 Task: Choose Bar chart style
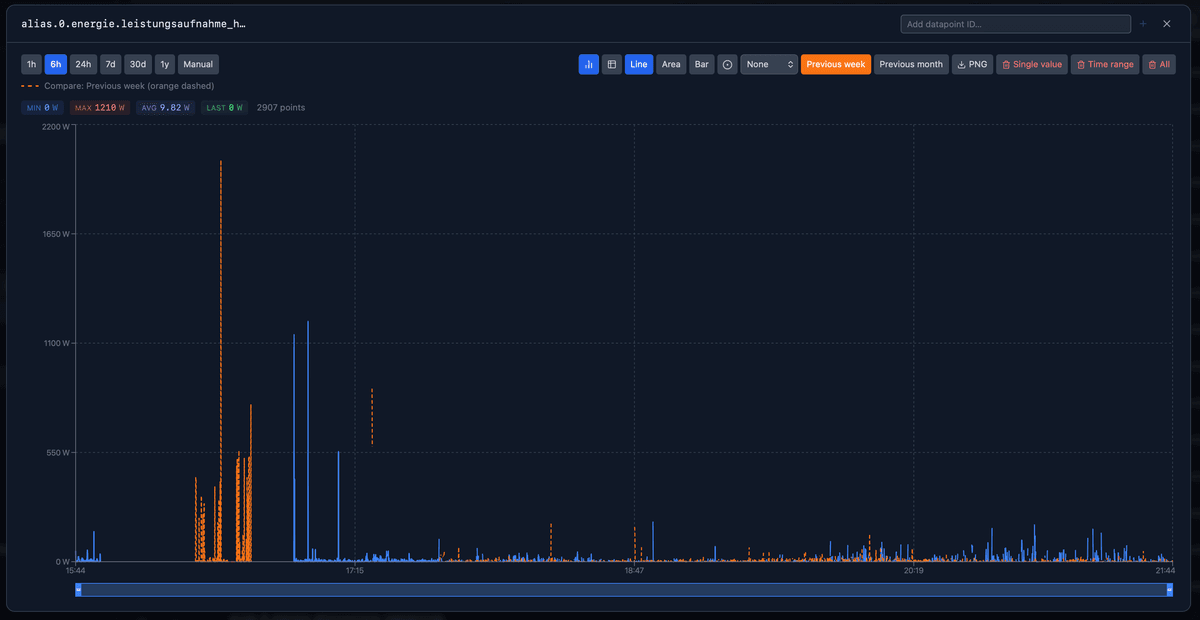click(702, 64)
